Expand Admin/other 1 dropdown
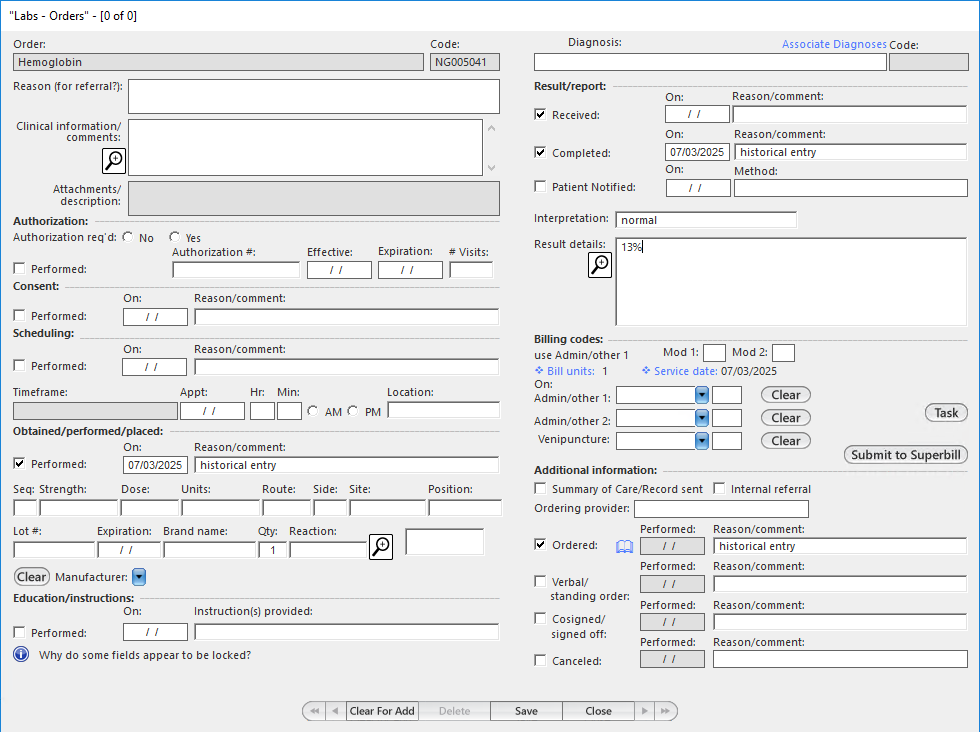980x732 pixels. point(702,395)
